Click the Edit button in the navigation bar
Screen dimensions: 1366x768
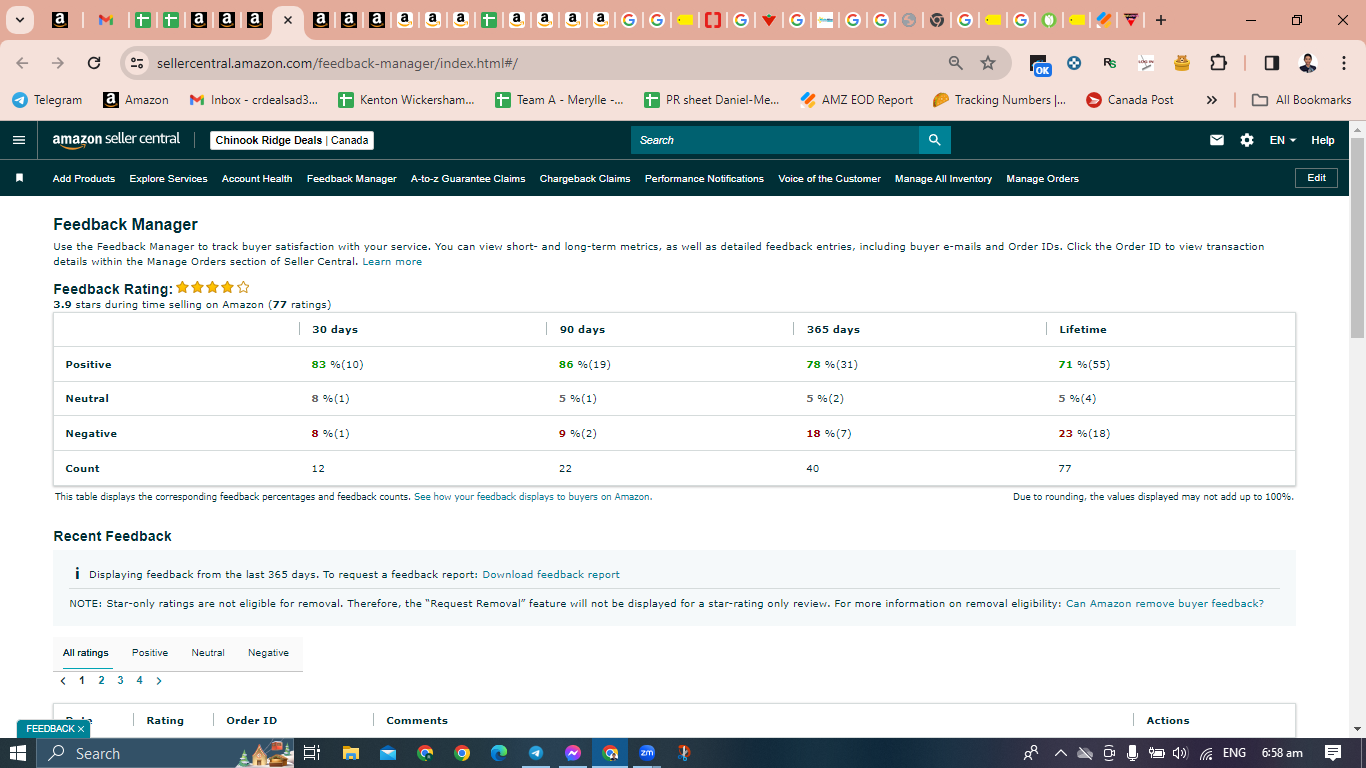pos(1316,178)
